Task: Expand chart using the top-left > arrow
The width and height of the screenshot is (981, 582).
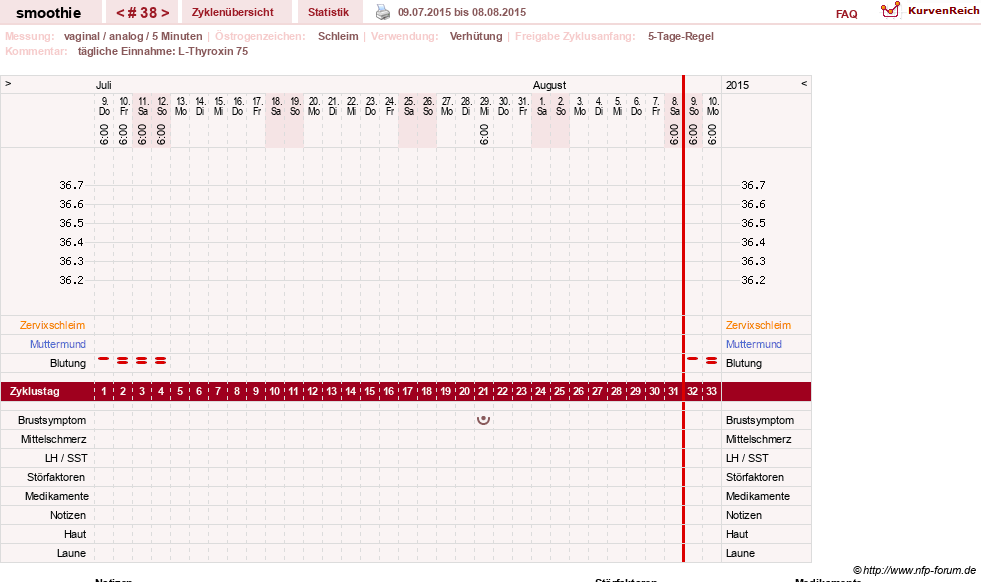Action: point(8,83)
